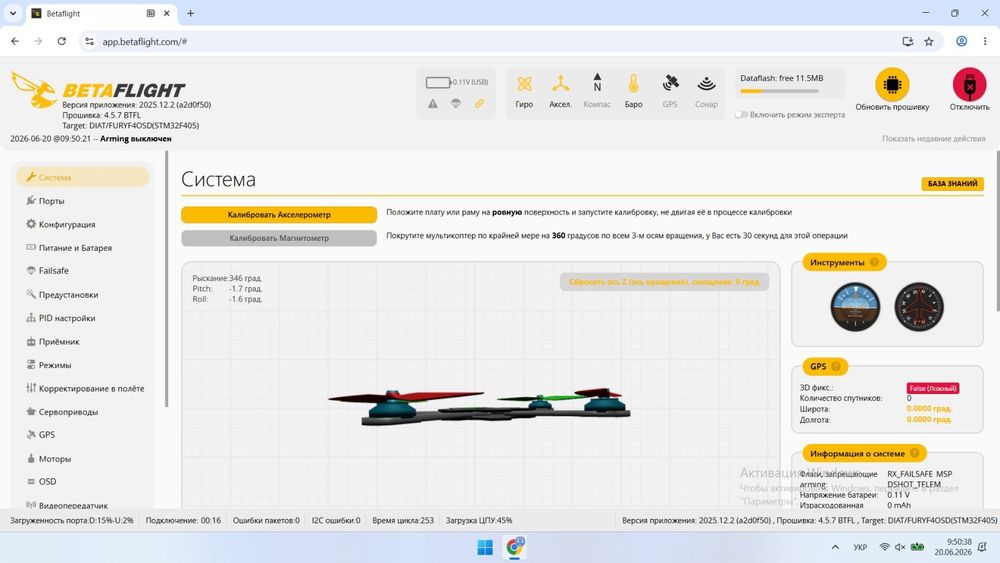1000x563 pixels.
Task: Click the Knowledge Base button
Action: pos(952,184)
